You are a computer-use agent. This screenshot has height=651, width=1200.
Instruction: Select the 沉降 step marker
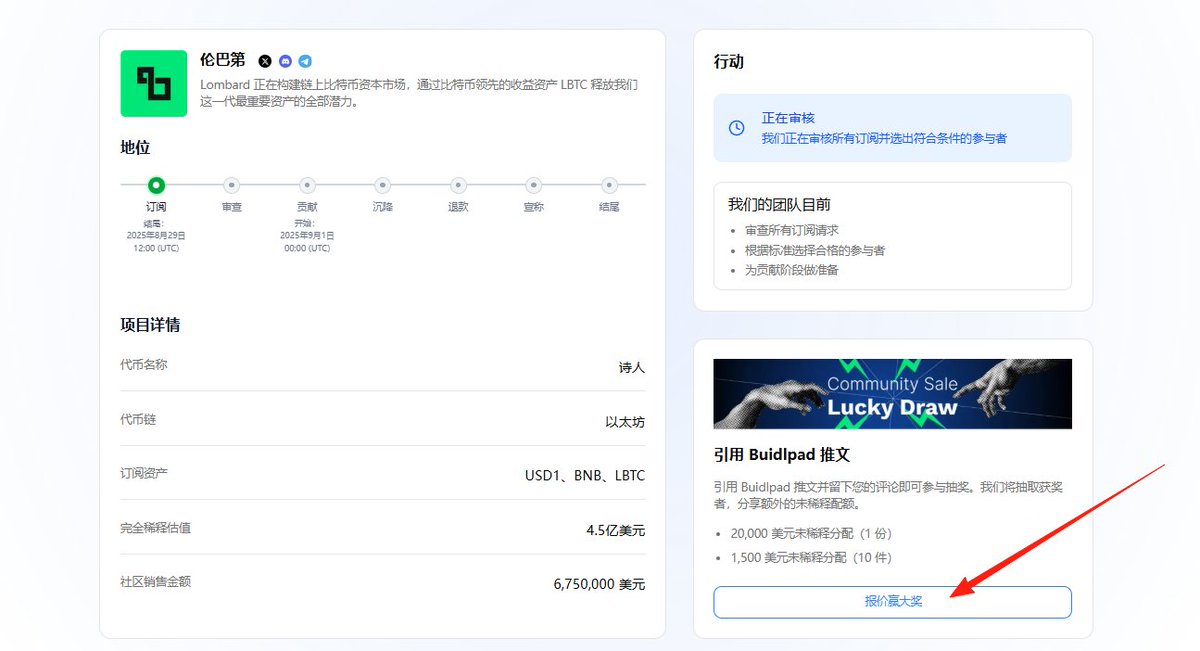coord(382,185)
